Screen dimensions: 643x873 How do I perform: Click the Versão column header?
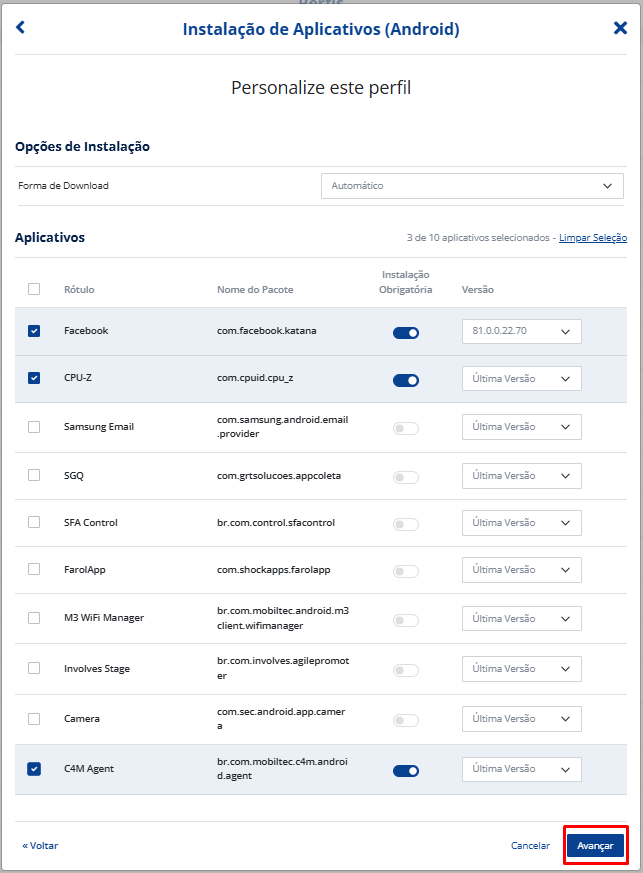coord(478,290)
